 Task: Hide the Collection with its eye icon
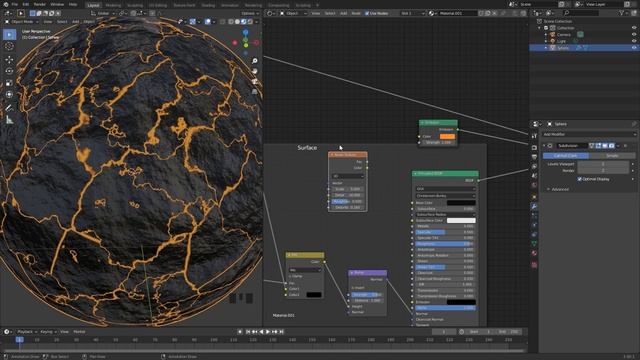point(634,28)
